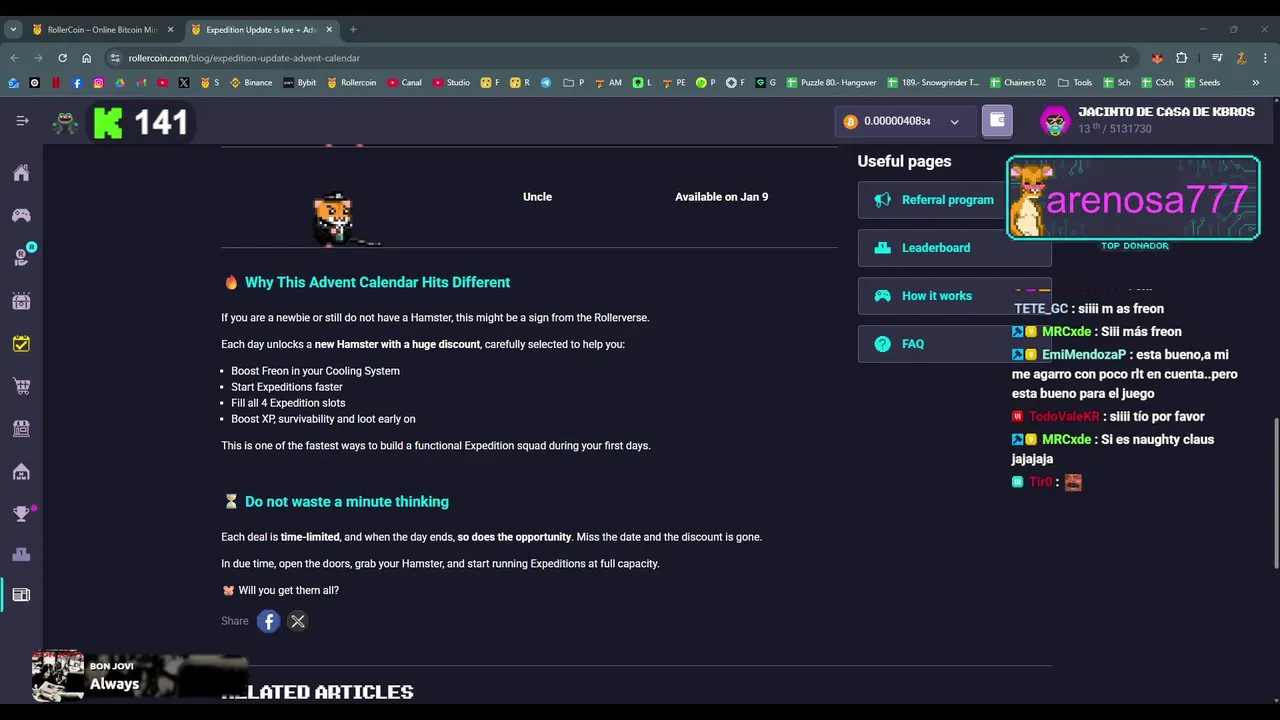Screen dimensions: 1280x720
Task: Share the article on X
Action: [x=298, y=621]
